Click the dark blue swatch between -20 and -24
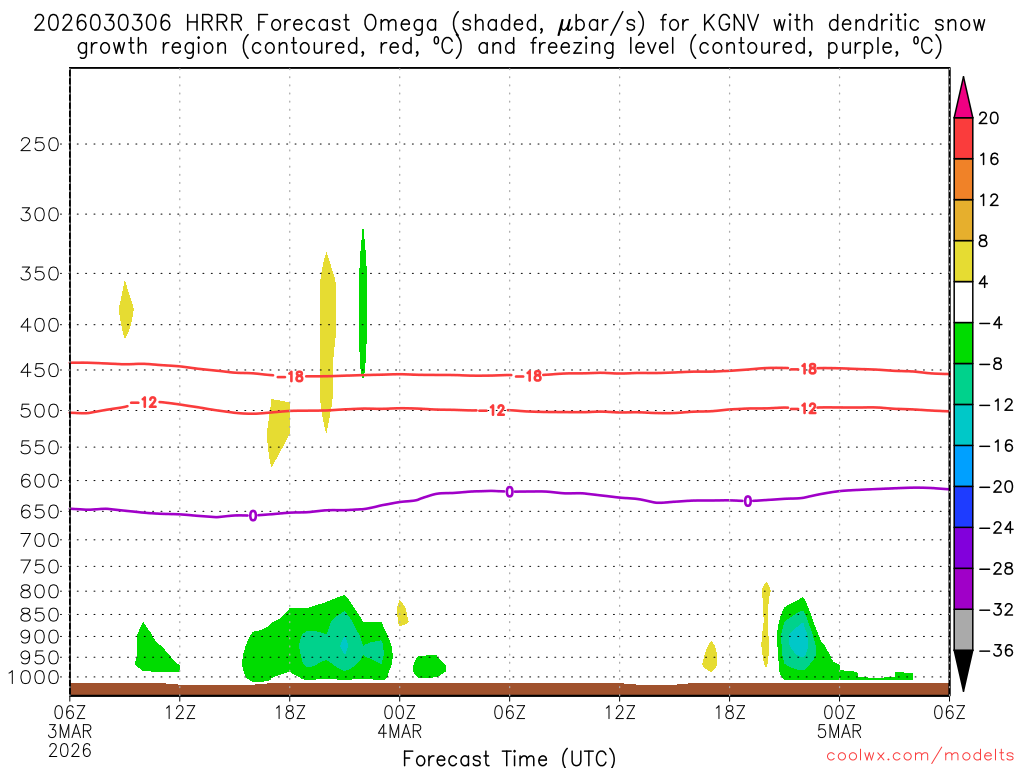 coord(963,507)
